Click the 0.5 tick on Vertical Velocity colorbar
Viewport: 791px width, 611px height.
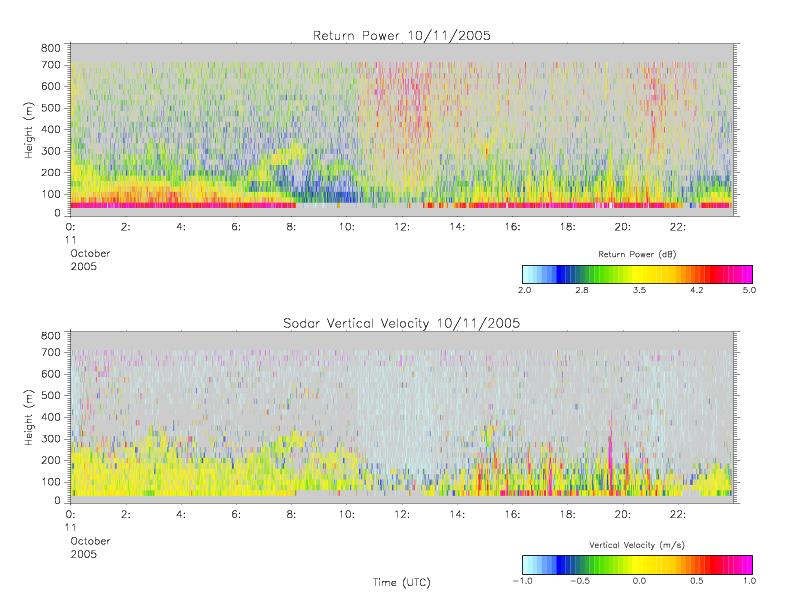tap(697, 581)
